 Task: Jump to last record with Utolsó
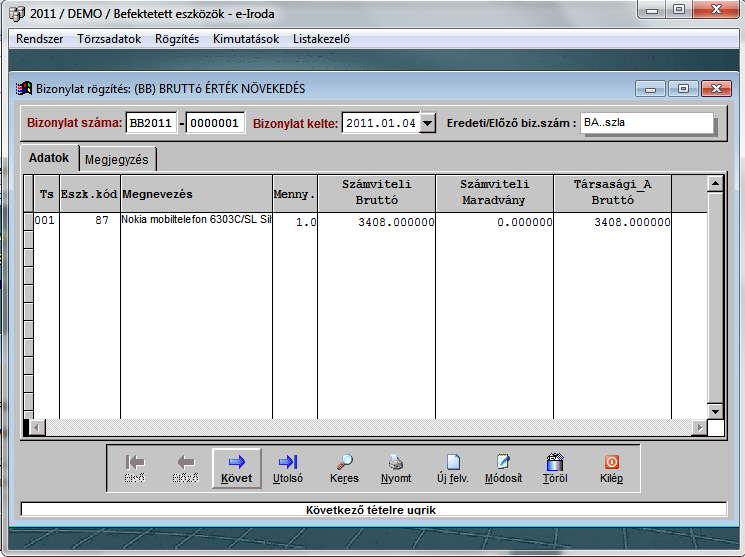pos(288,468)
